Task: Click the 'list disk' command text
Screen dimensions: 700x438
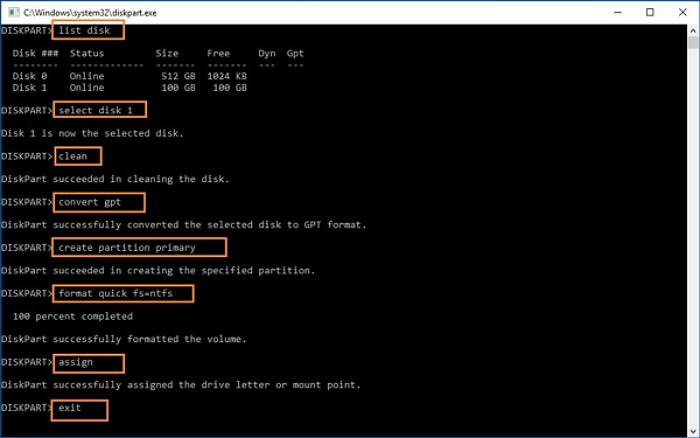Action: (x=84, y=30)
